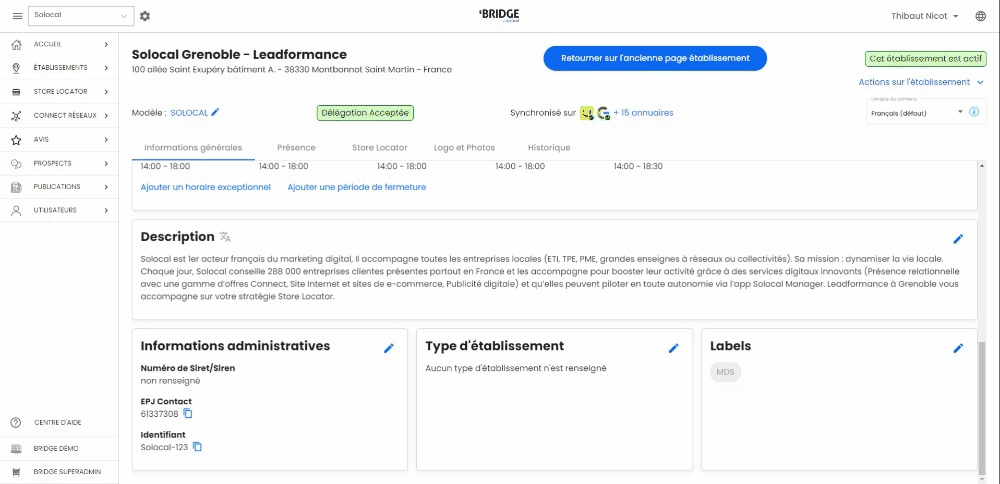Click the Numéro de Siret/Siren label

point(188,368)
